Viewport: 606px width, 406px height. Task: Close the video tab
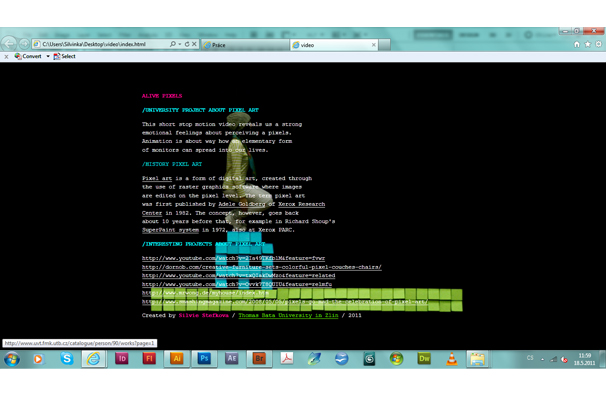click(374, 45)
